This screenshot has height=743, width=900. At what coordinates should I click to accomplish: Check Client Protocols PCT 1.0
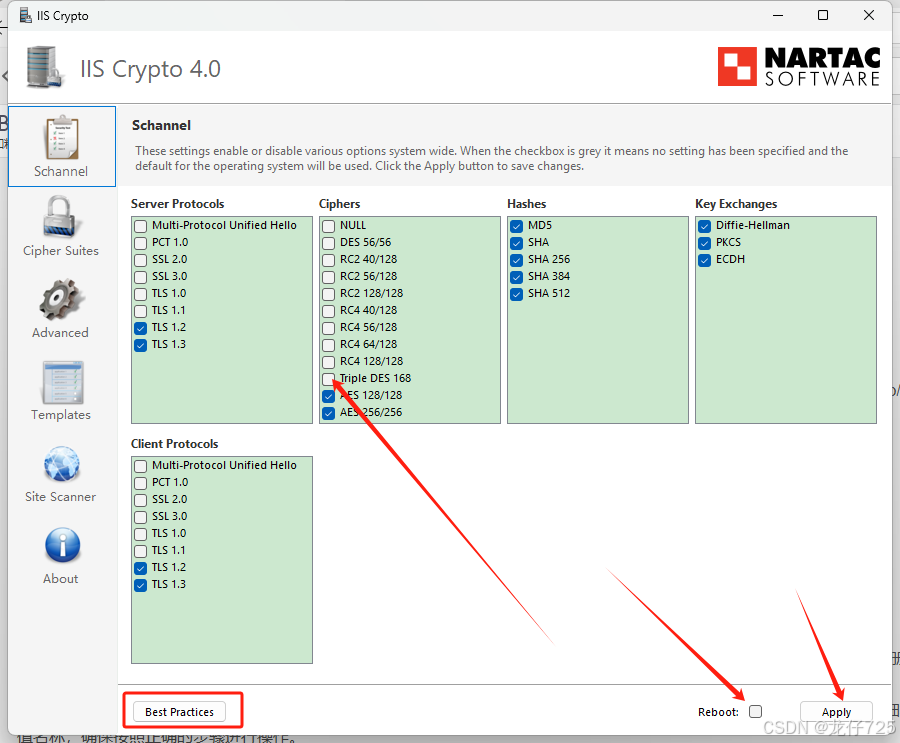(x=141, y=483)
